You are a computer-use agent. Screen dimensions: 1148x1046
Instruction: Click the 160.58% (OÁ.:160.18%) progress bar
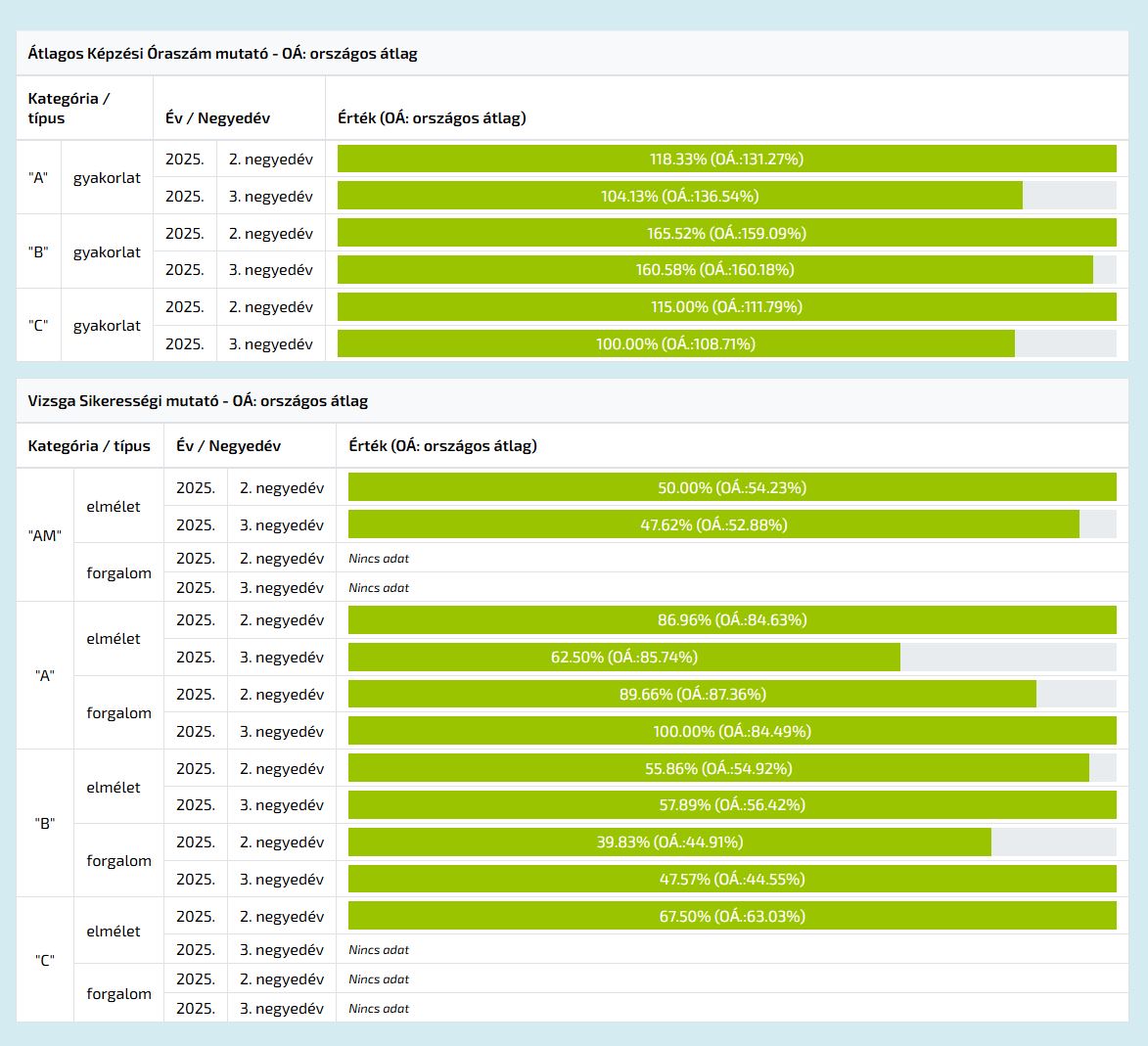[714, 270]
